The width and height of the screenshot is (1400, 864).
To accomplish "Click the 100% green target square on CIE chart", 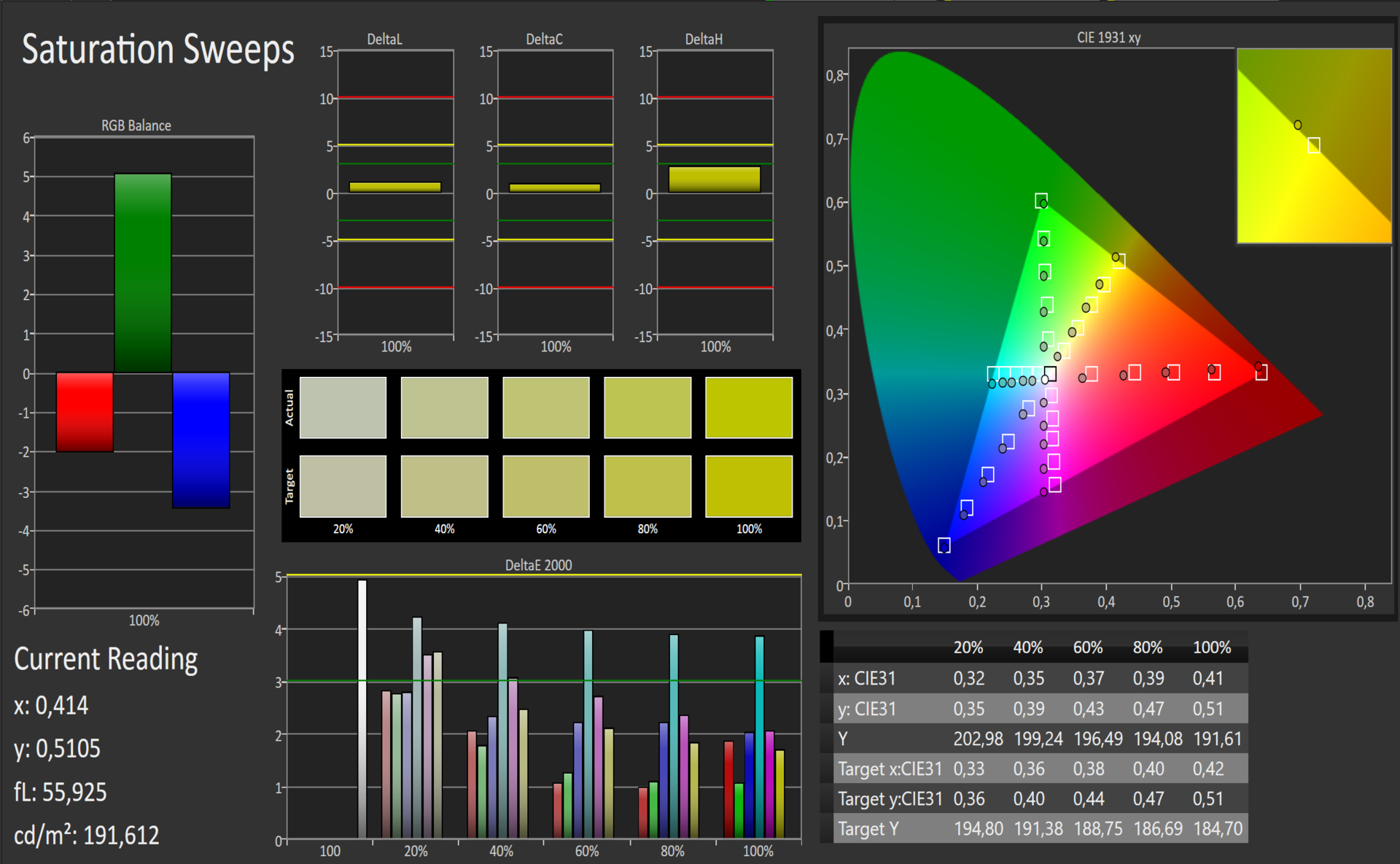I will tap(1041, 201).
